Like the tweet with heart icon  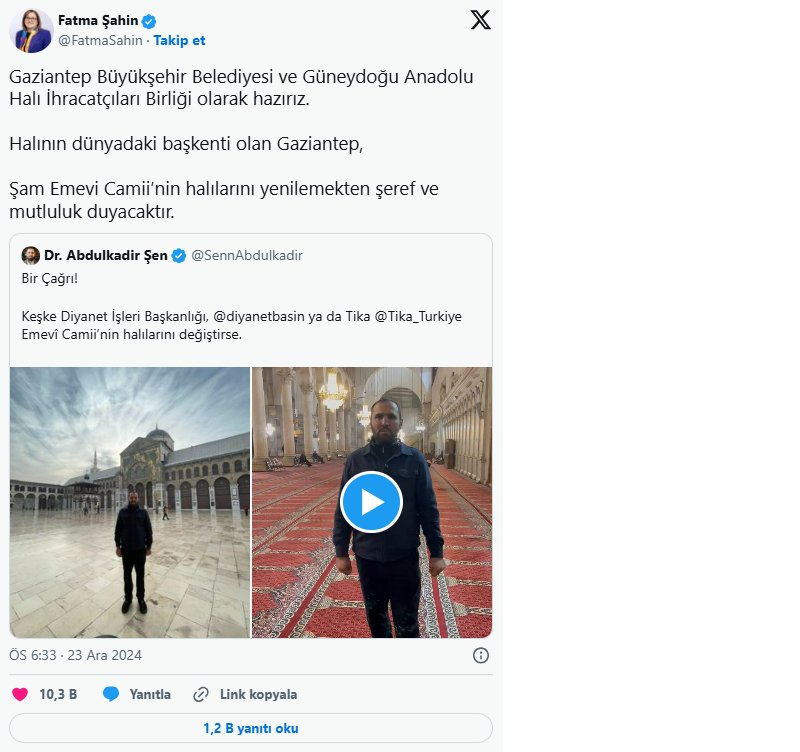(x=20, y=694)
